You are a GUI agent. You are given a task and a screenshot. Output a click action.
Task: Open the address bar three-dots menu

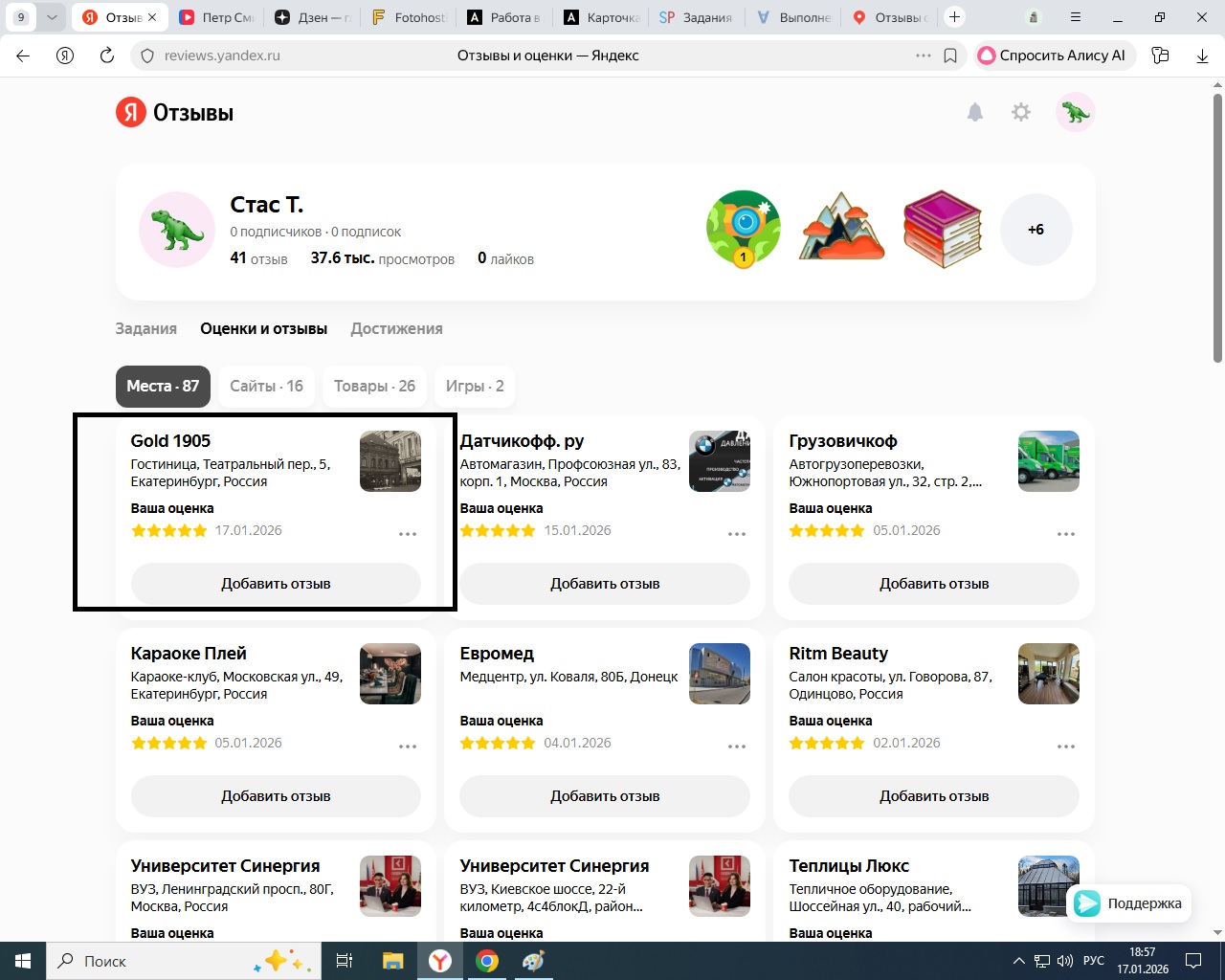pyautogui.click(x=924, y=56)
